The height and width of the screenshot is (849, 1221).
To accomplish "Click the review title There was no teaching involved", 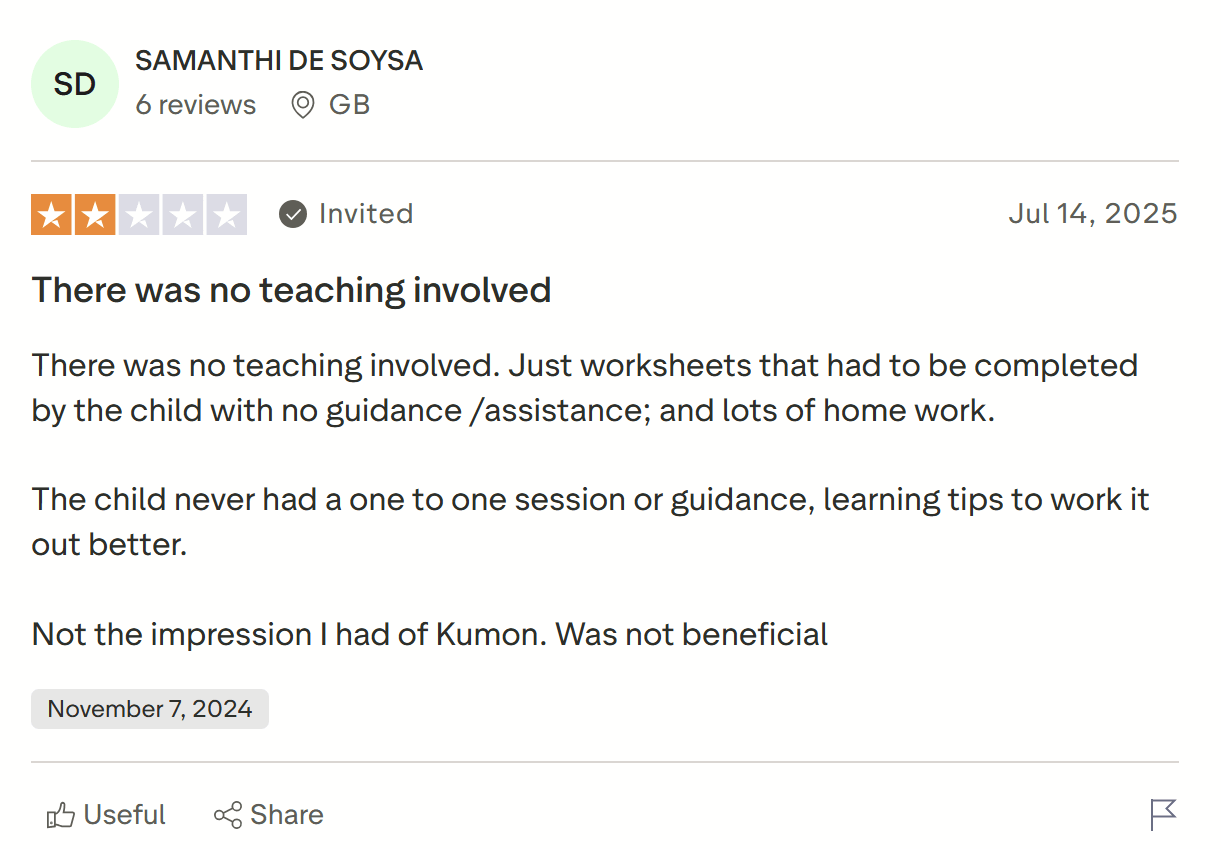I will 292,290.
